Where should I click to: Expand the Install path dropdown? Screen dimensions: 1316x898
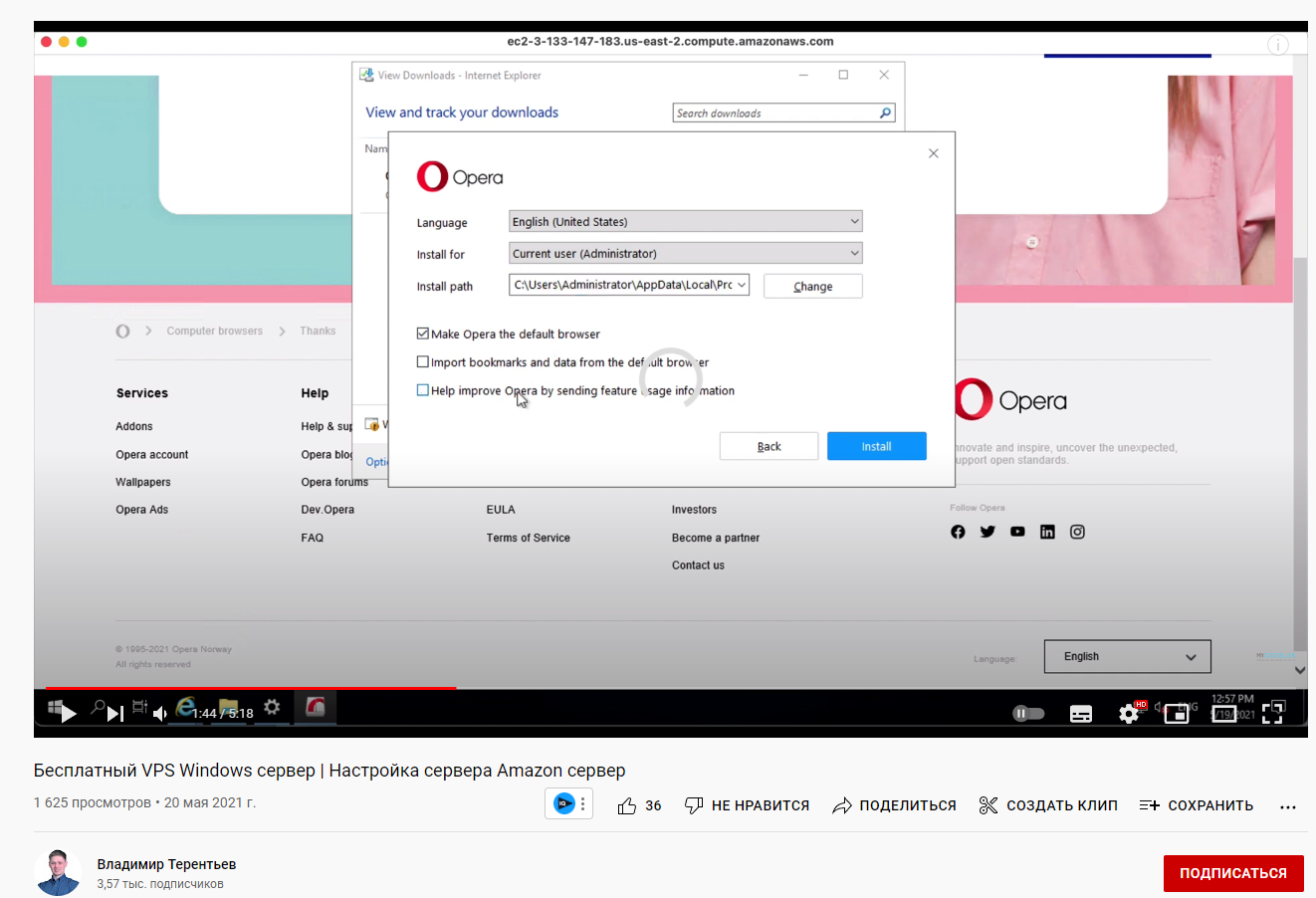(x=742, y=285)
